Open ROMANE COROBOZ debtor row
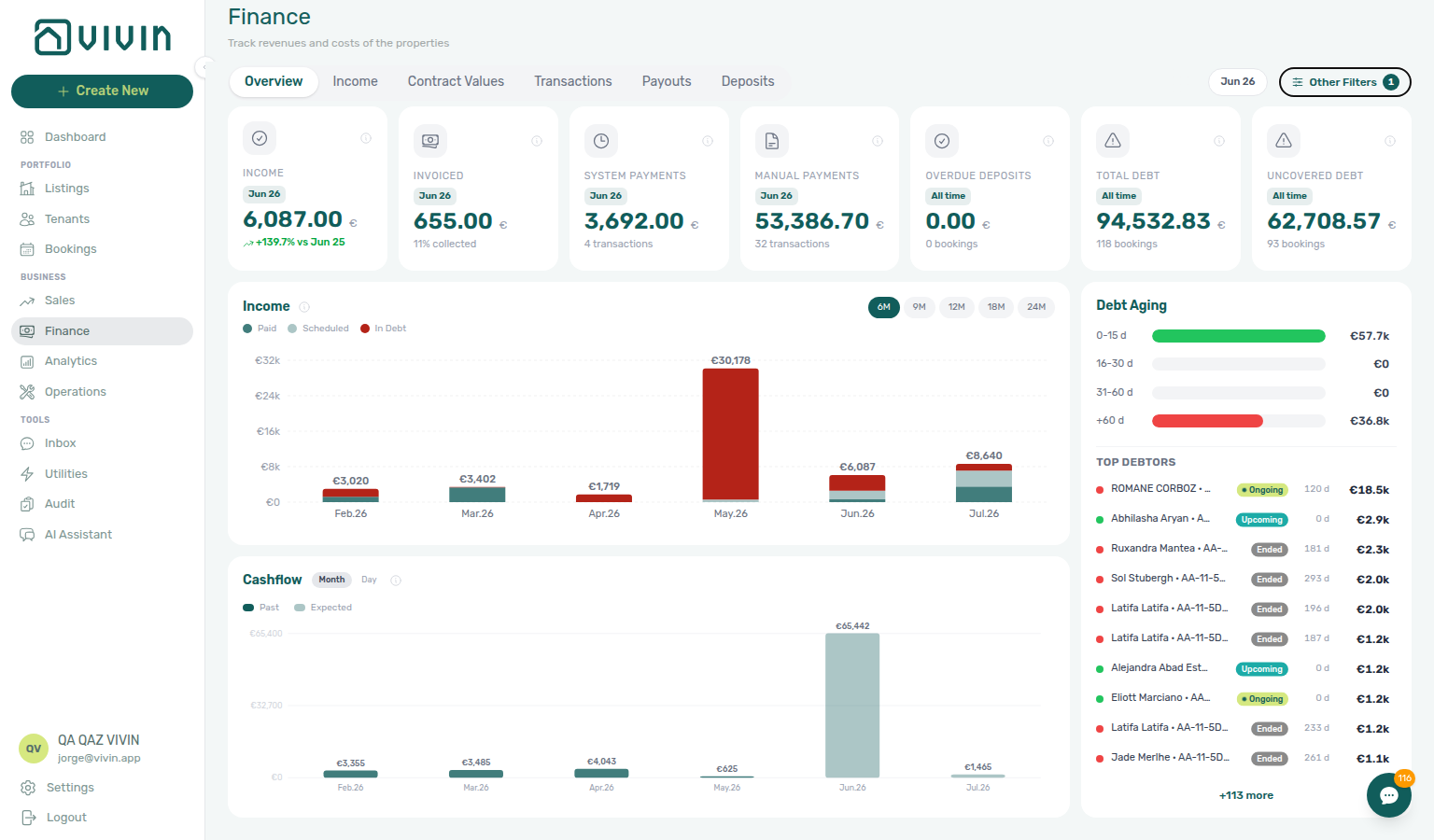This screenshot has height=840, width=1434. [x=1243, y=490]
